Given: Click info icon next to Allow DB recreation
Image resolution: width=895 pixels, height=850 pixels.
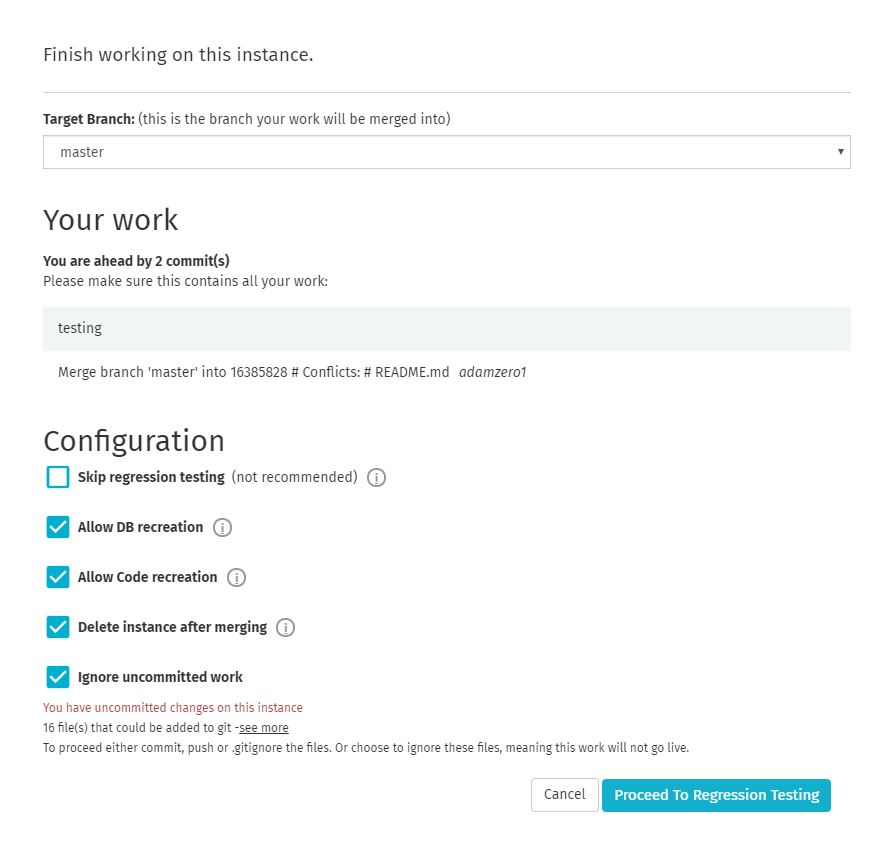Looking at the screenshot, I should pyautogui.click(x=223, y=528).
